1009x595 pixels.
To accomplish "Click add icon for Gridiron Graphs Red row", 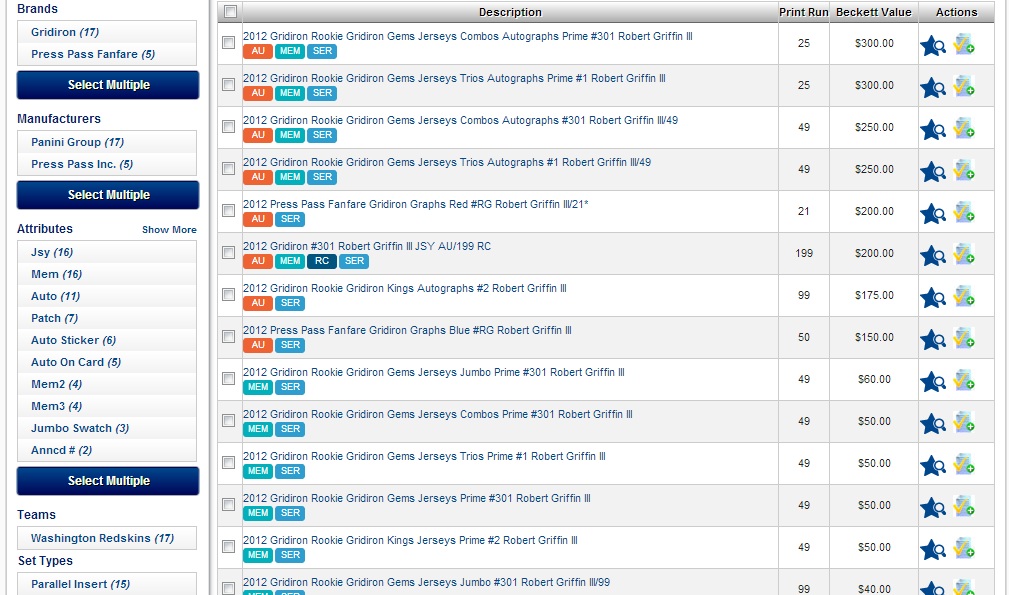I will point(963,212).
